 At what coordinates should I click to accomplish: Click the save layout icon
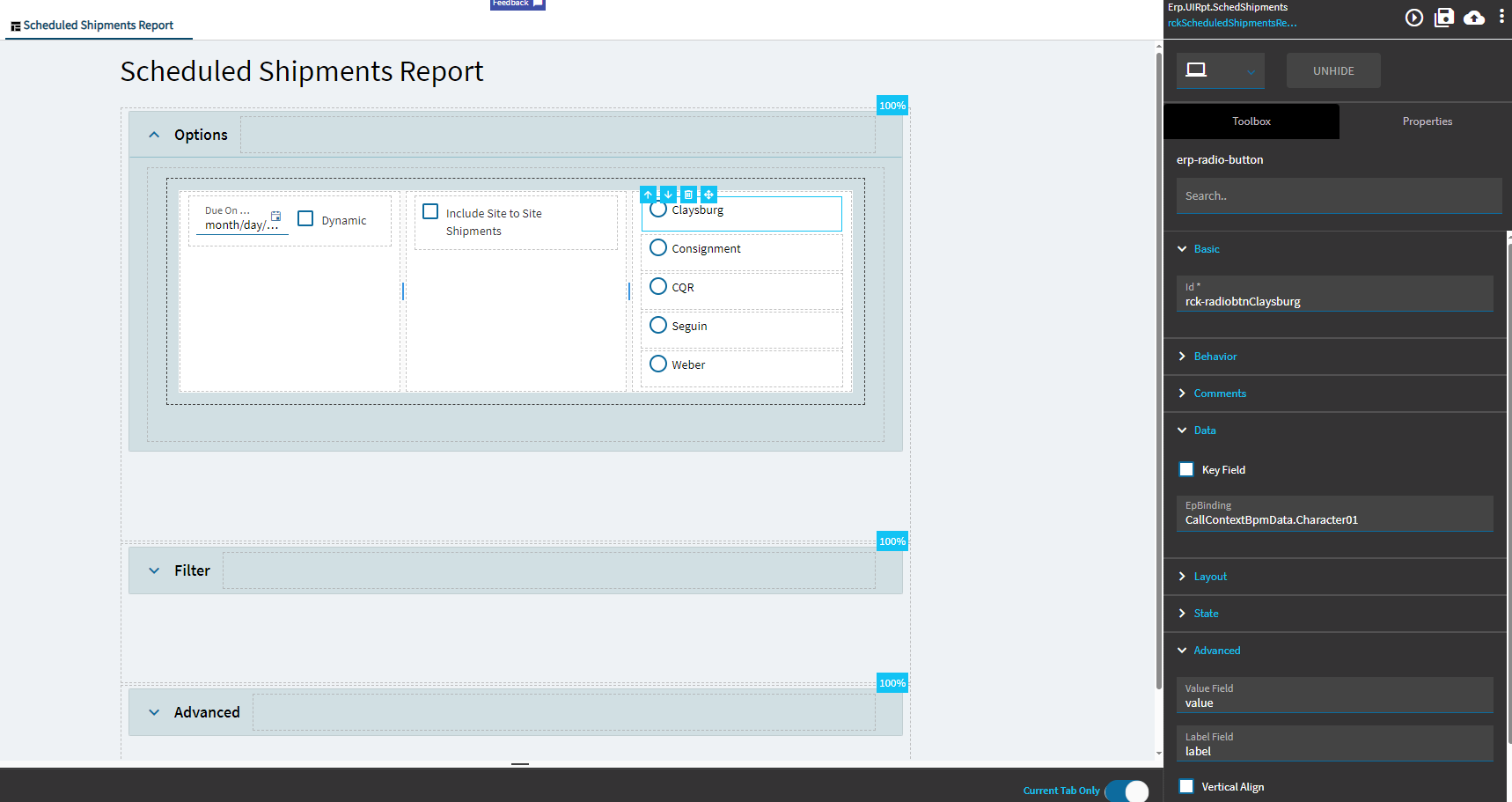(x=1444, y=18)
